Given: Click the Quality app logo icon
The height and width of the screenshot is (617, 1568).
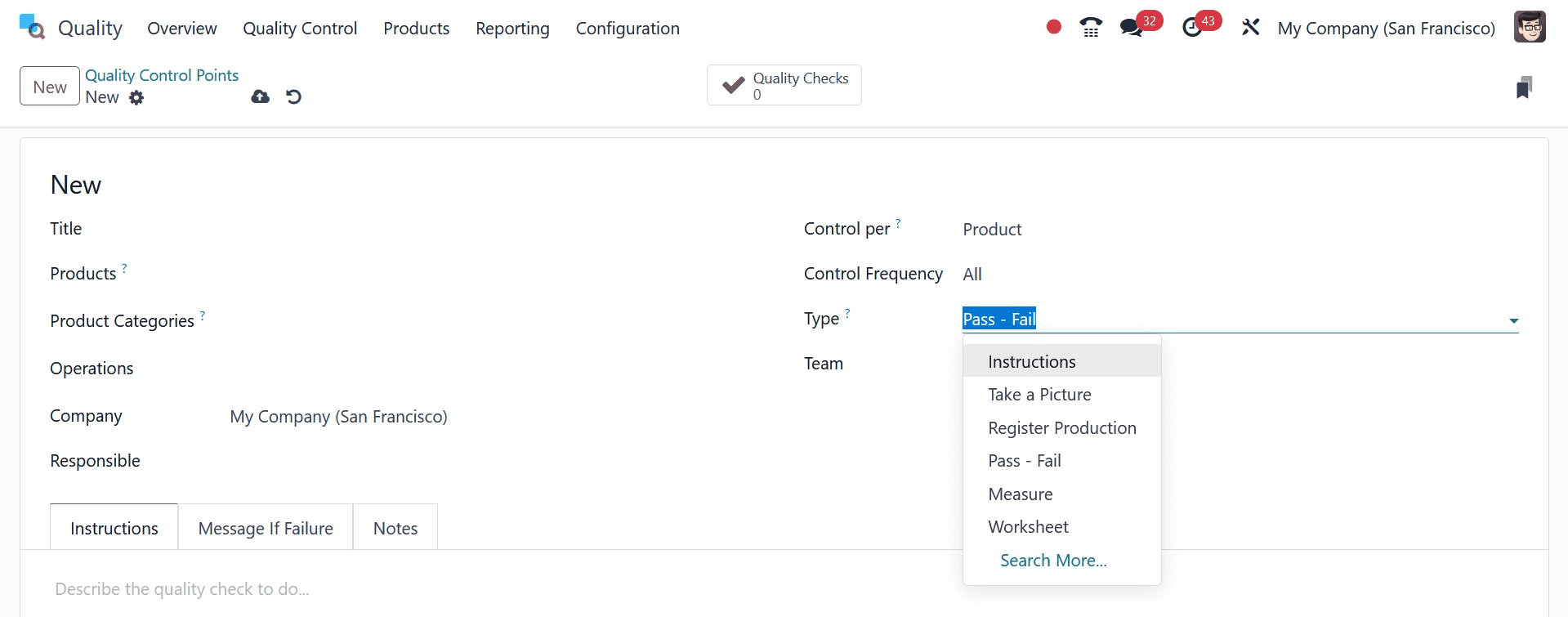Looking at the screenshot, I should click(32, 27).
